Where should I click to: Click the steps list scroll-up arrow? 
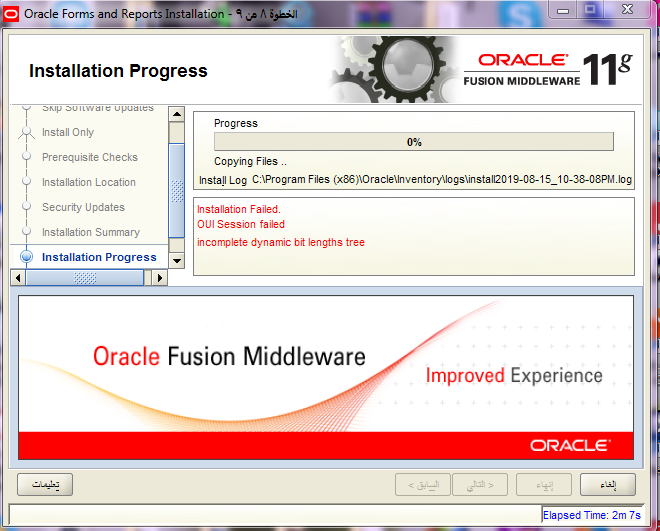[176, 114]
